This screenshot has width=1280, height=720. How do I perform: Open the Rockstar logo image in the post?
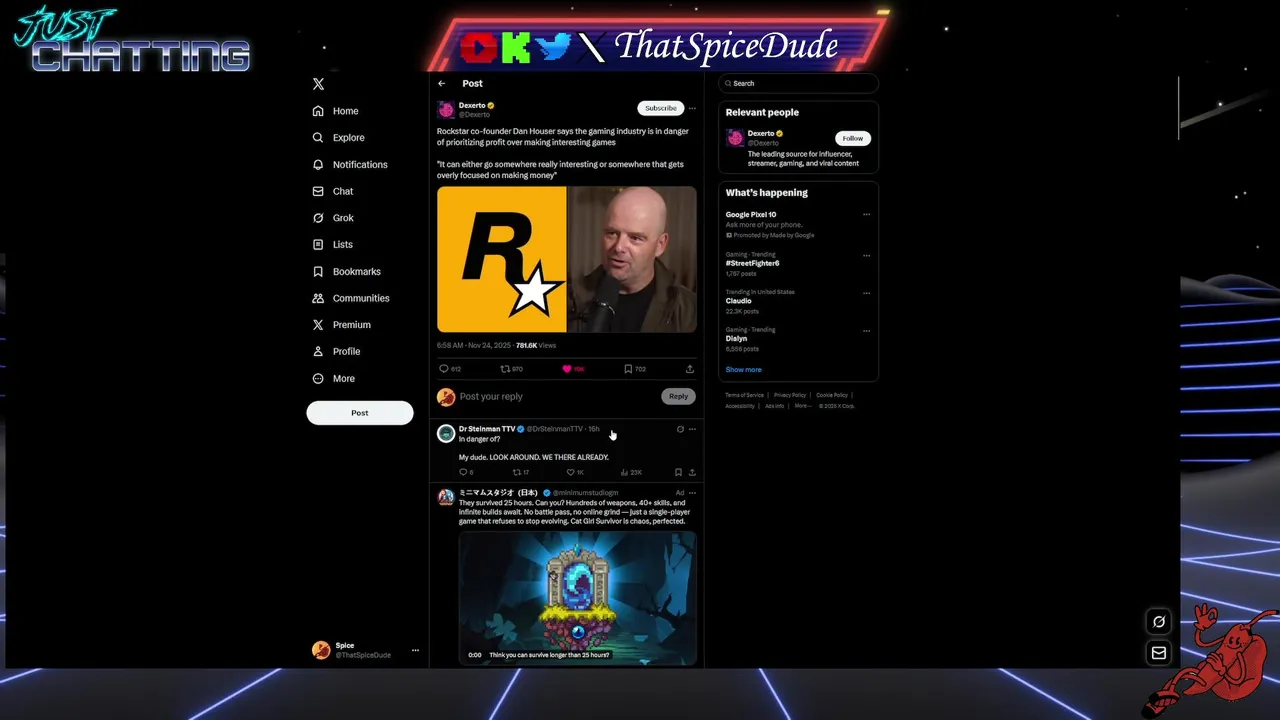click(502, 259)
